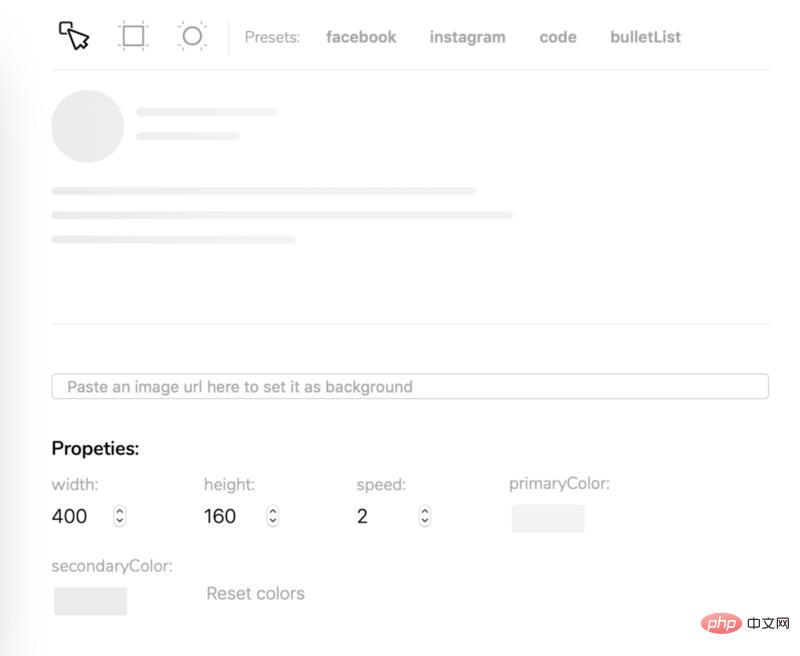The height and width of the screenshot is (656, 800).
Task: Adjust the speed stepper arrows
Action: (425, 516)
